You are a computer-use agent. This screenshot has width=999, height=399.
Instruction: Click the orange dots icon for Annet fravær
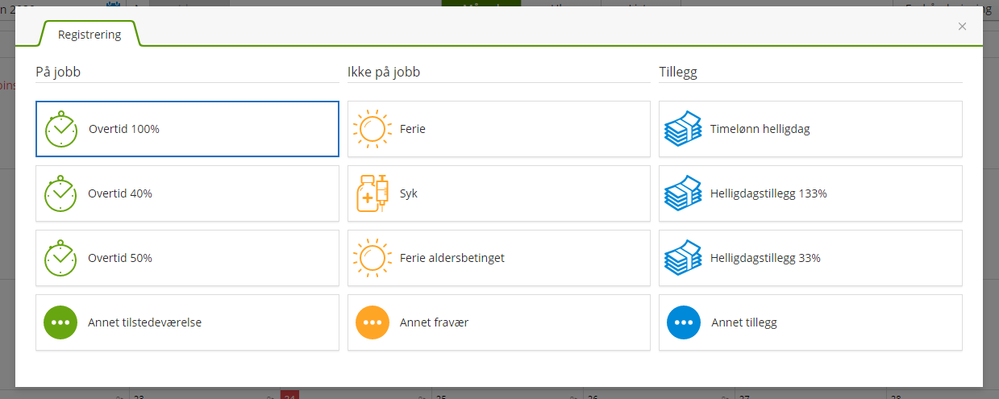[x=372, y=323]
